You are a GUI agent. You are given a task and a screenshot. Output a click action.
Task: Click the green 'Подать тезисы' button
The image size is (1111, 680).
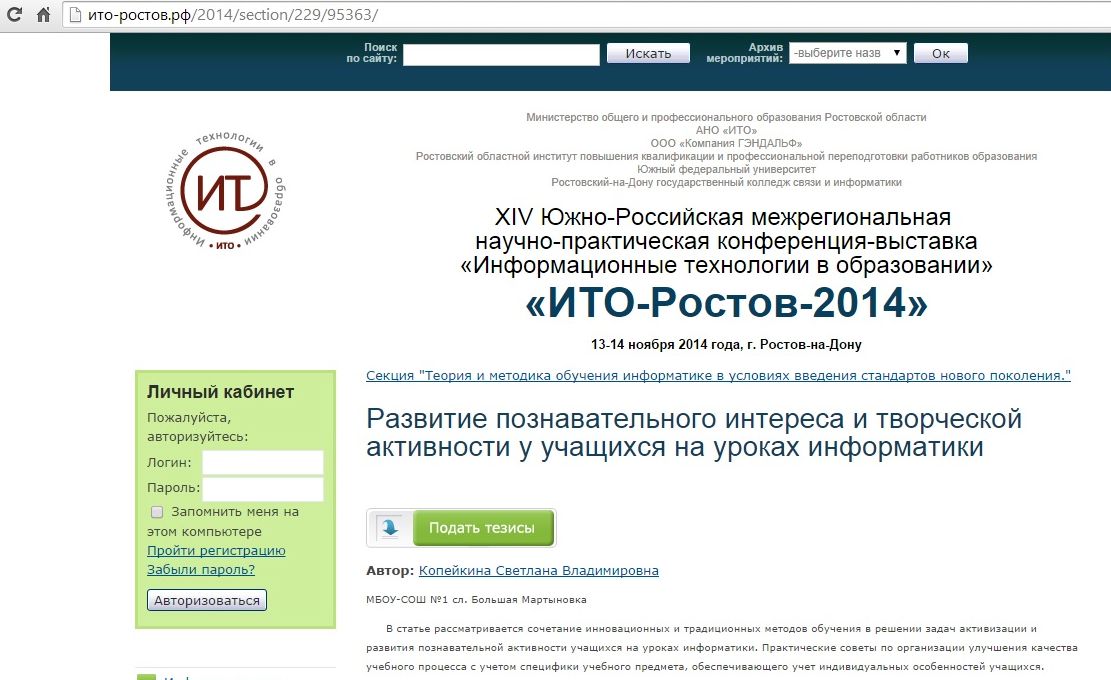pos(482,527)
